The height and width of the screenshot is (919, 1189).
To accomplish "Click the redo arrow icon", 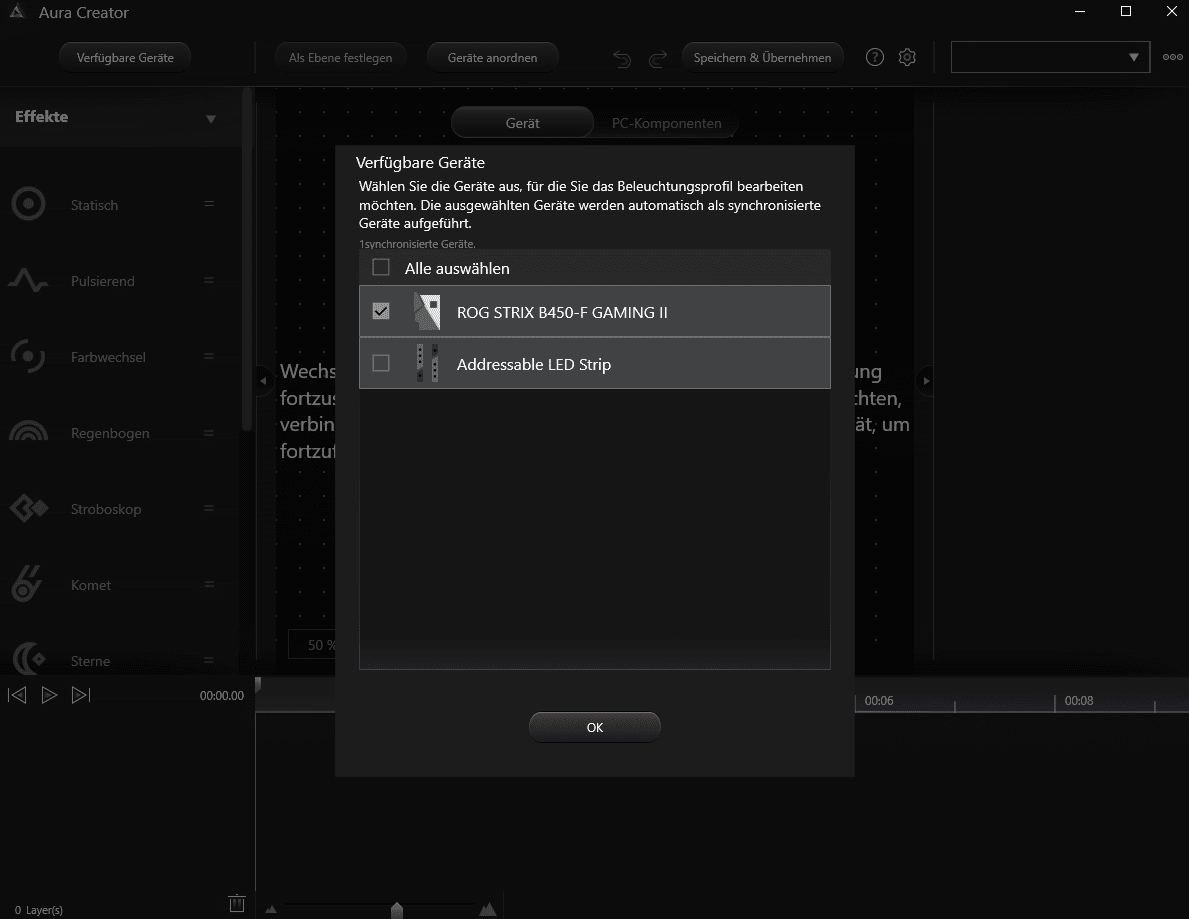I will click(658, 58).
